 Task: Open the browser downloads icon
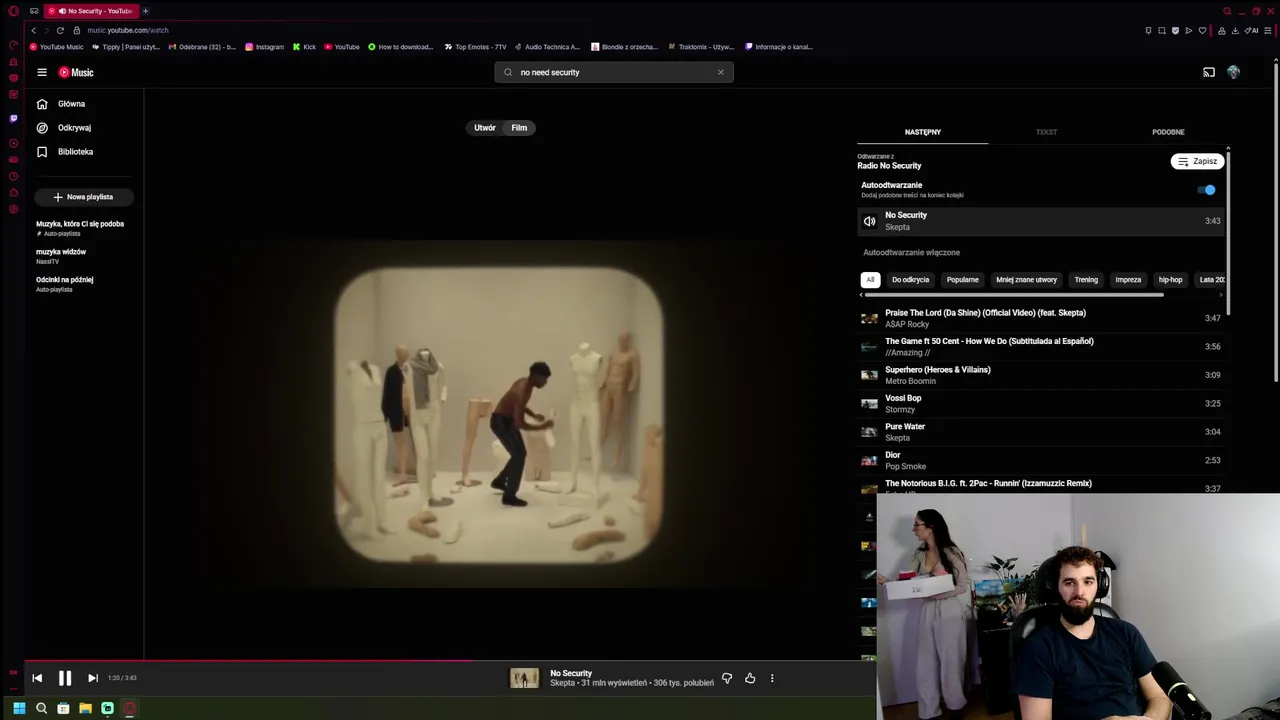click(x=1235, y=30)
